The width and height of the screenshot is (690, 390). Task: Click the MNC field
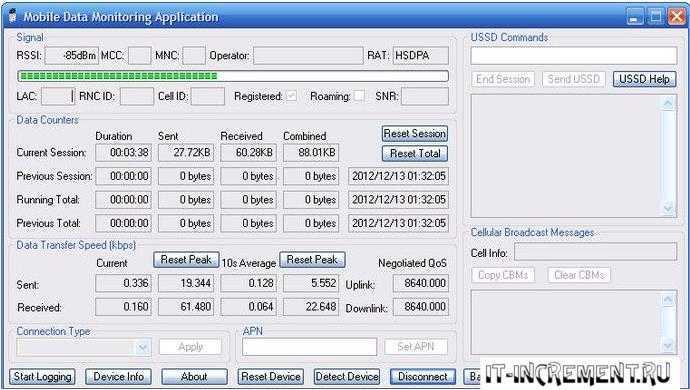(194, 56)
